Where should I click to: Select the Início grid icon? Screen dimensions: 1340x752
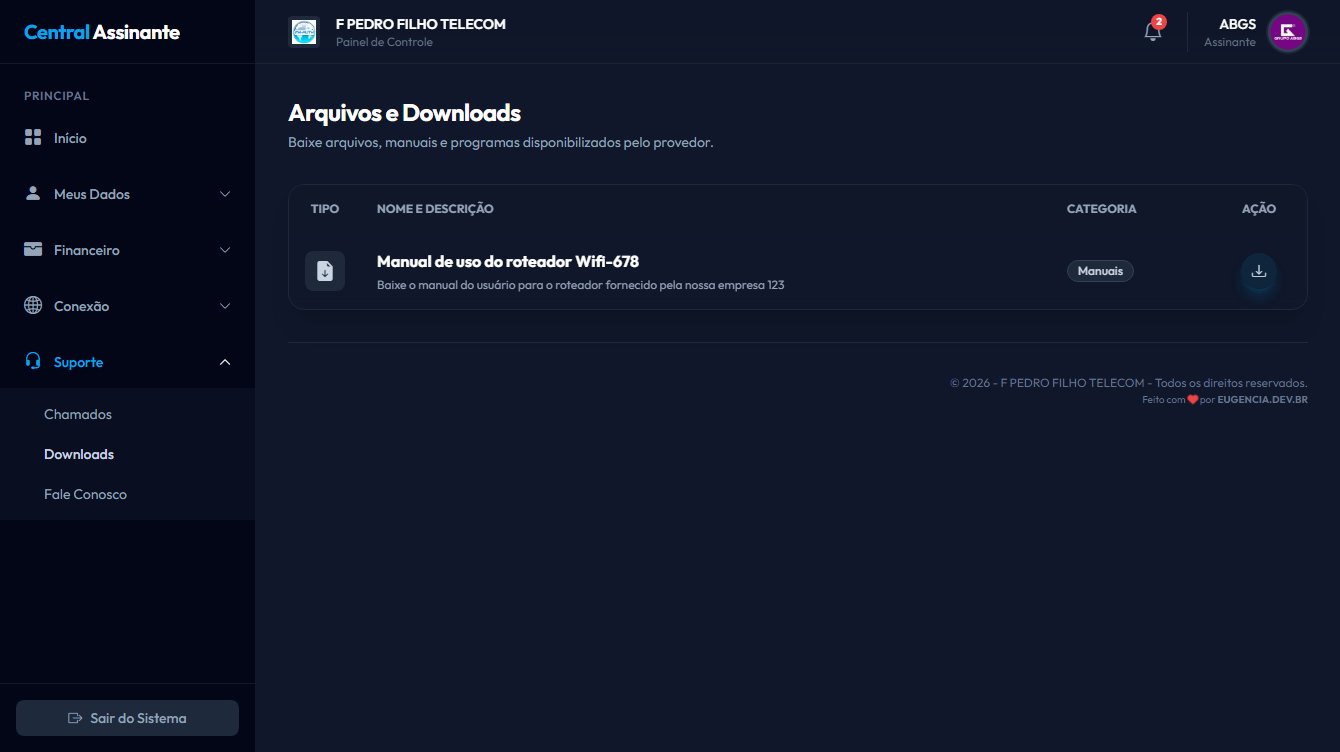tap(31, 137)
